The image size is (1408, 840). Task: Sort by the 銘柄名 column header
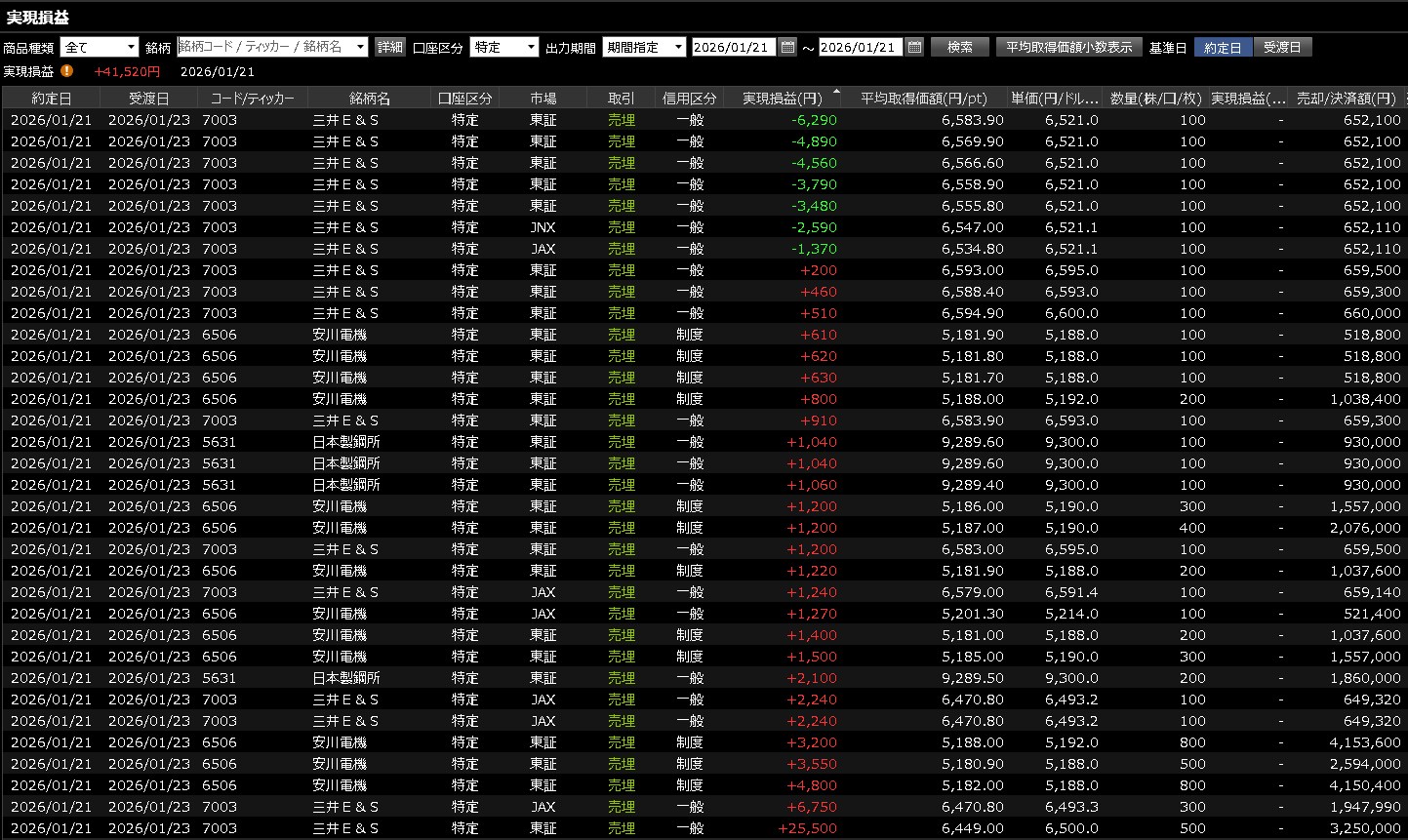point(369,99)
